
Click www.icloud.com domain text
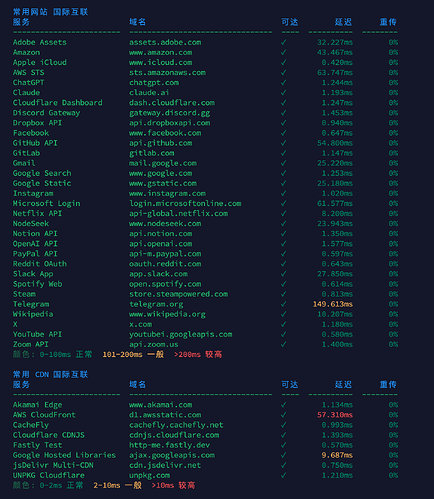161,62
